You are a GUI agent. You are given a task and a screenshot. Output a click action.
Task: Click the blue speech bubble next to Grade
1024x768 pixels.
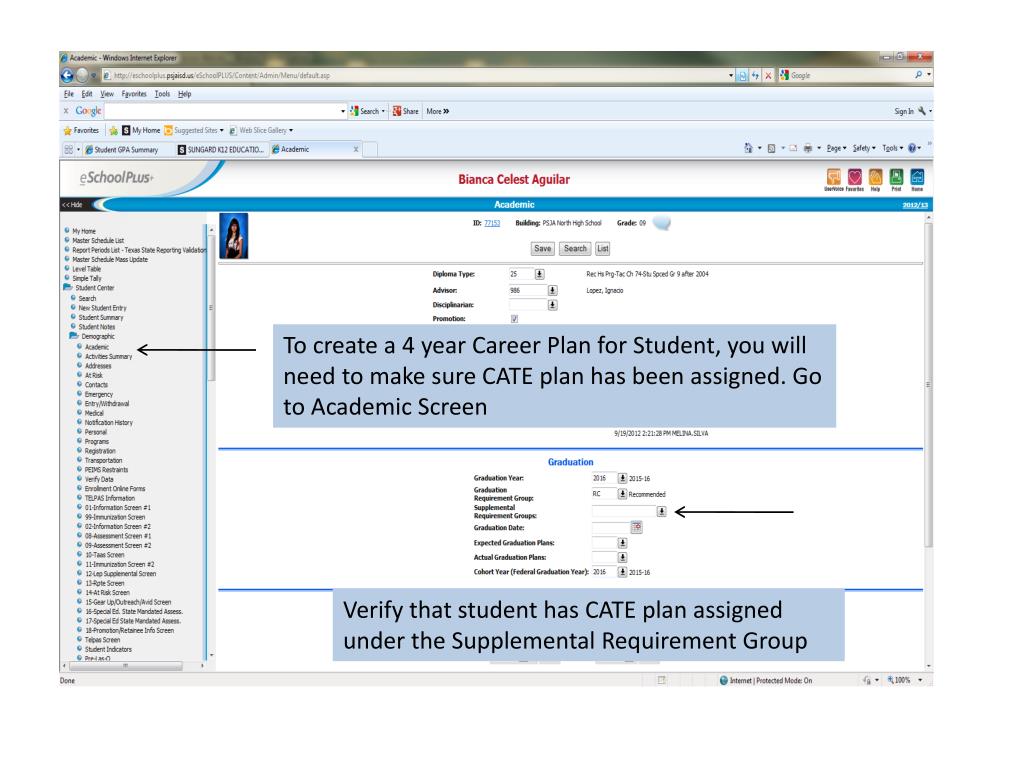coord(662,223)
